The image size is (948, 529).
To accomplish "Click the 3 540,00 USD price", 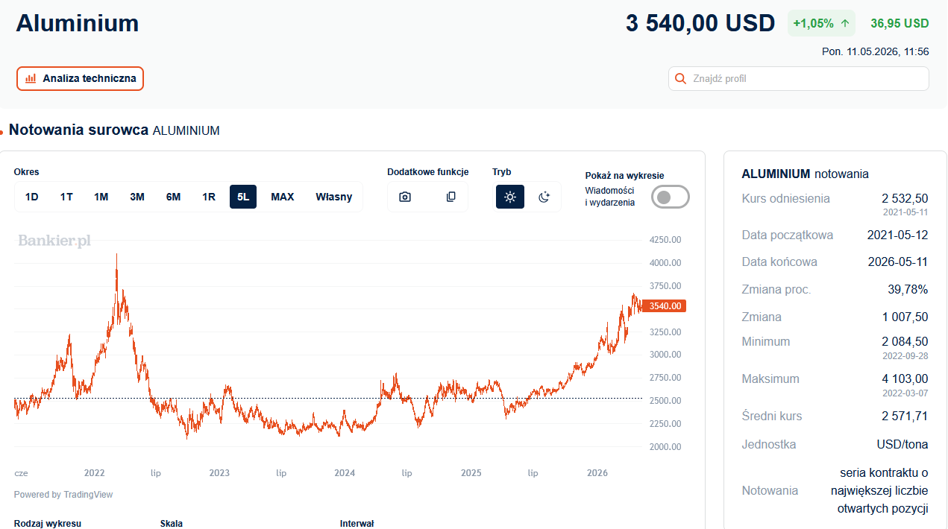I will (x=700, y=24).
